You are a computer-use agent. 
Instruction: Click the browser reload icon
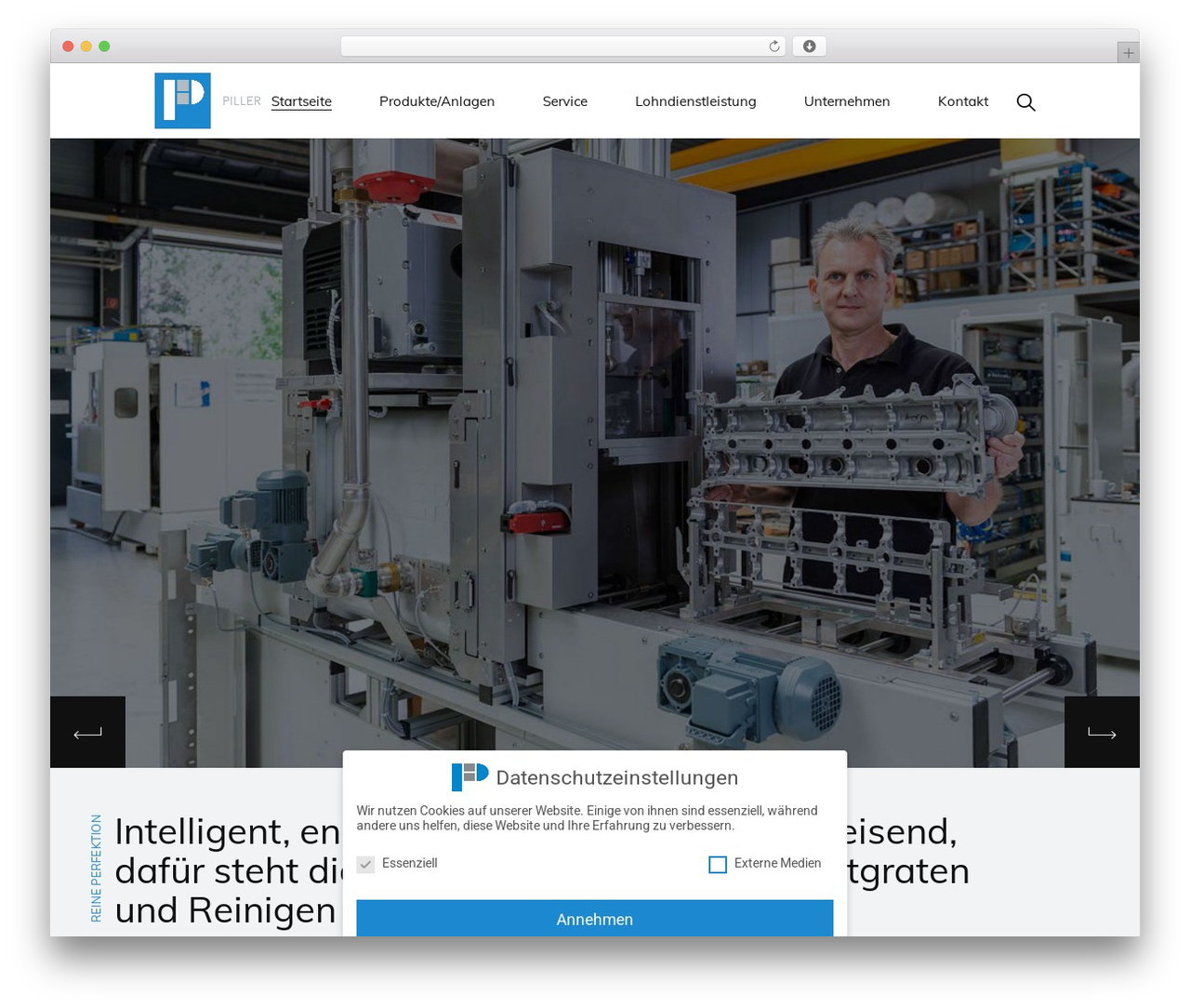pos(774,46)
